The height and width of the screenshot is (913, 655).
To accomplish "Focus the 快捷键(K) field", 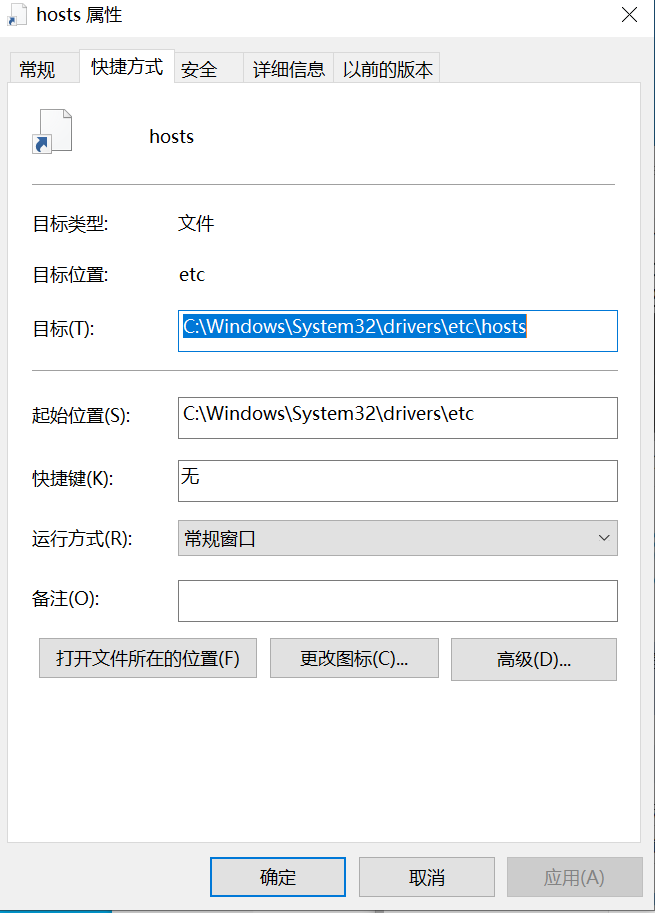I will point(398,481).
